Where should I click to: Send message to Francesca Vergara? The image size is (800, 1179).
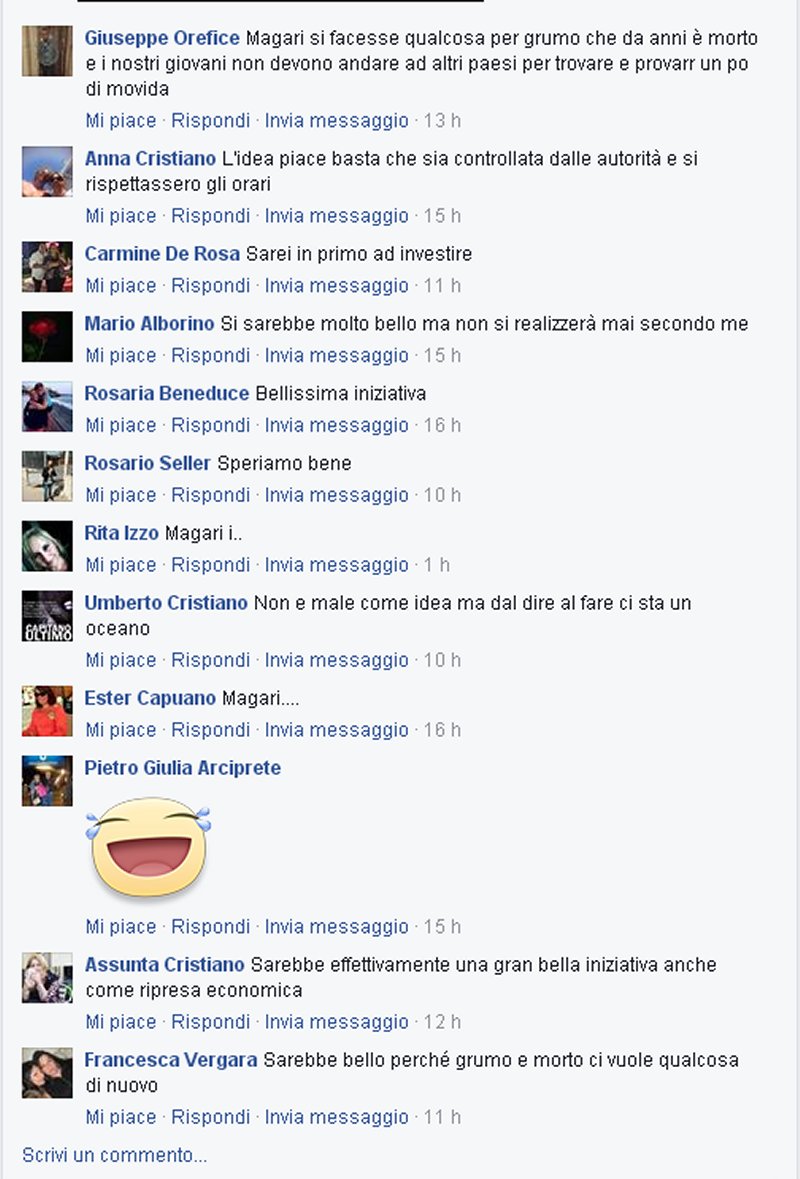(336, 1117)
